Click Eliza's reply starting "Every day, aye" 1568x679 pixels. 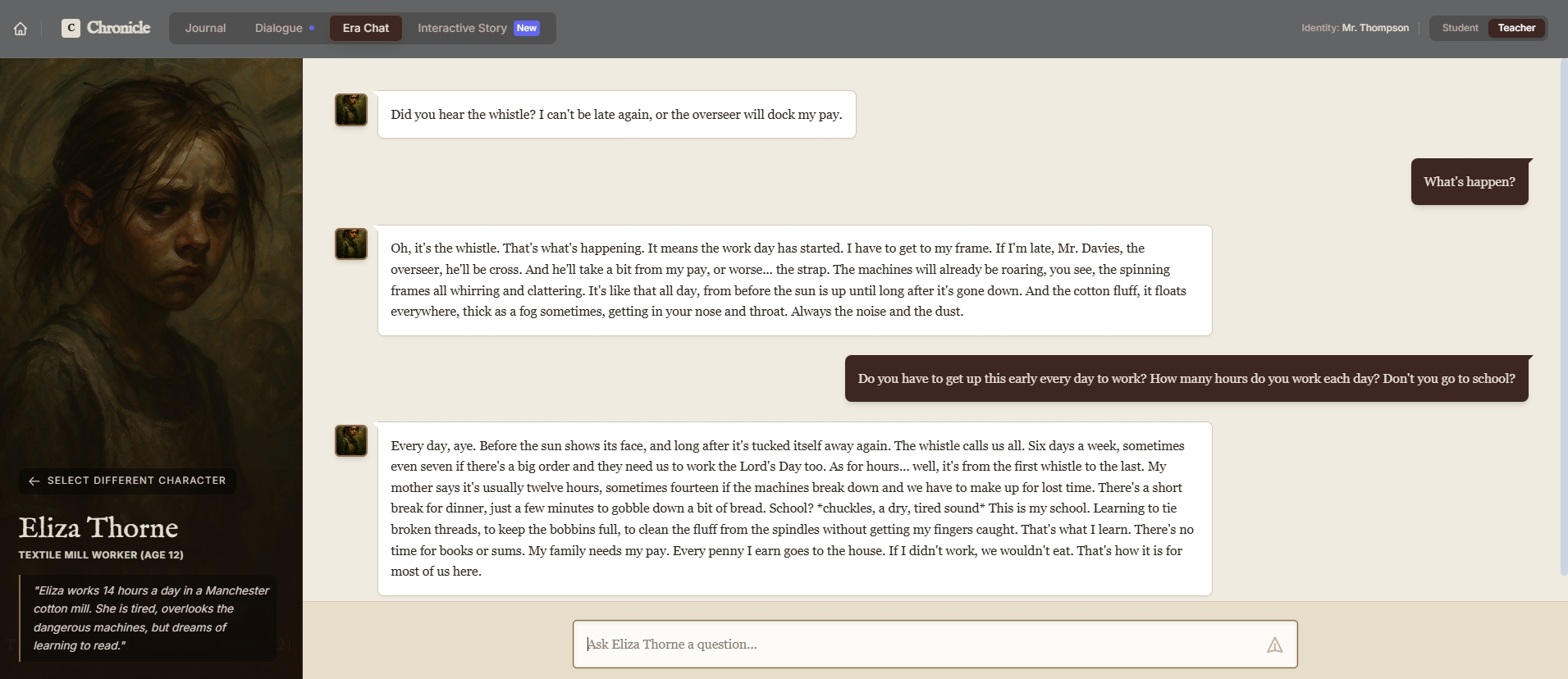click(794, 508)
